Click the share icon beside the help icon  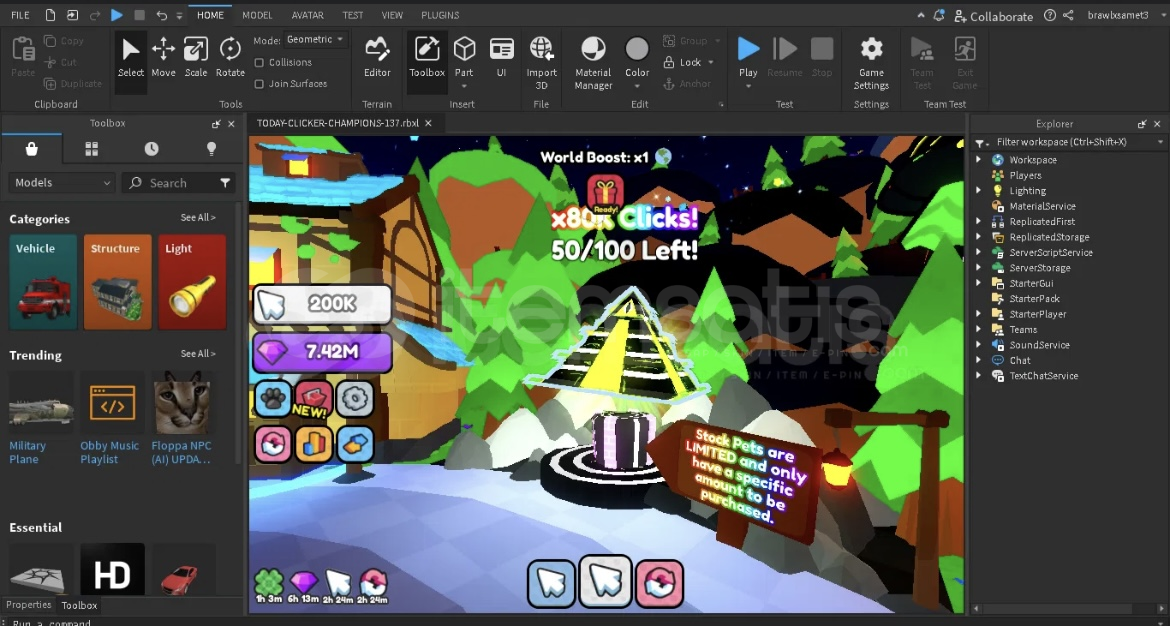coord(1069,15)
